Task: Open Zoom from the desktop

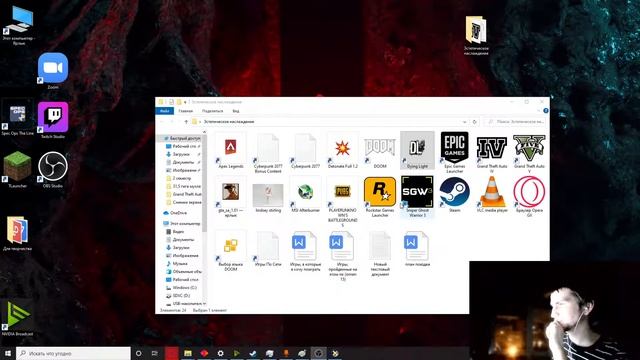Action: point(53,71)
